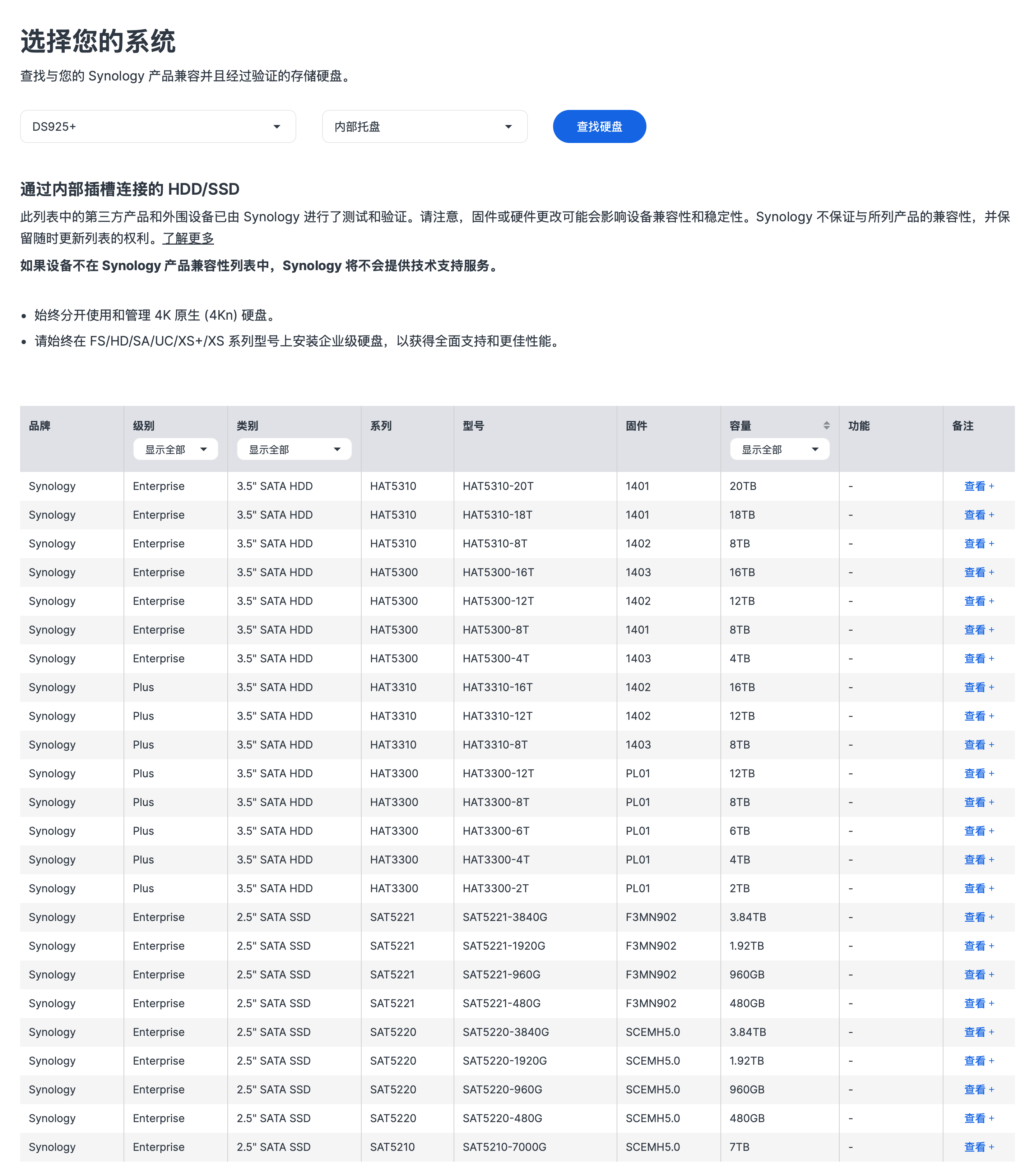The image size is (1030, 1176).
Task: View notes for SAT5220-960G row
Action: pyautogui.click(x=979, y=1090)
